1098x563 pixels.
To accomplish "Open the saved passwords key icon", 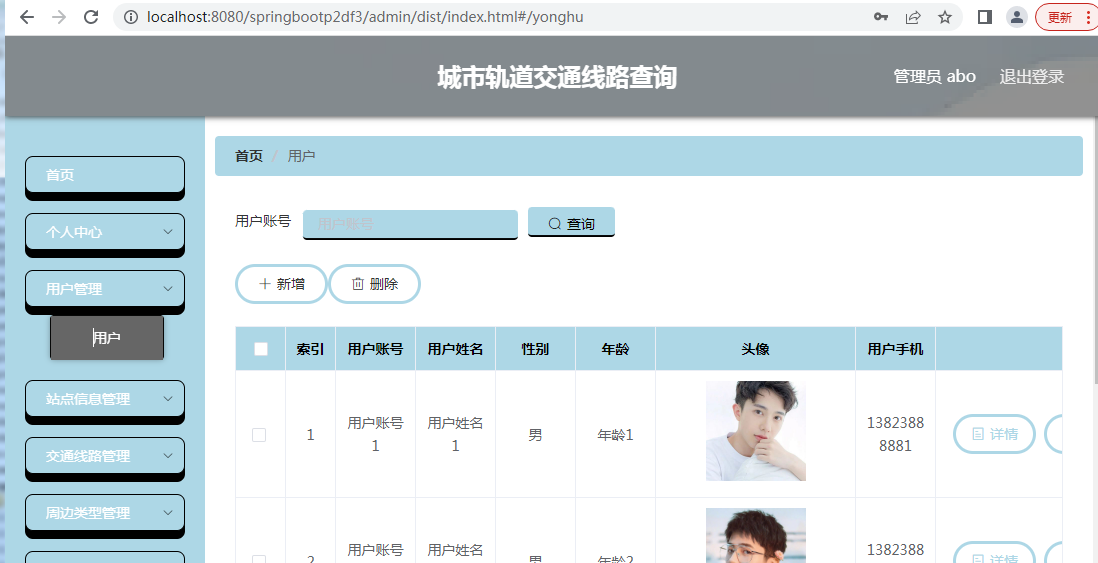I will (881, 17).
